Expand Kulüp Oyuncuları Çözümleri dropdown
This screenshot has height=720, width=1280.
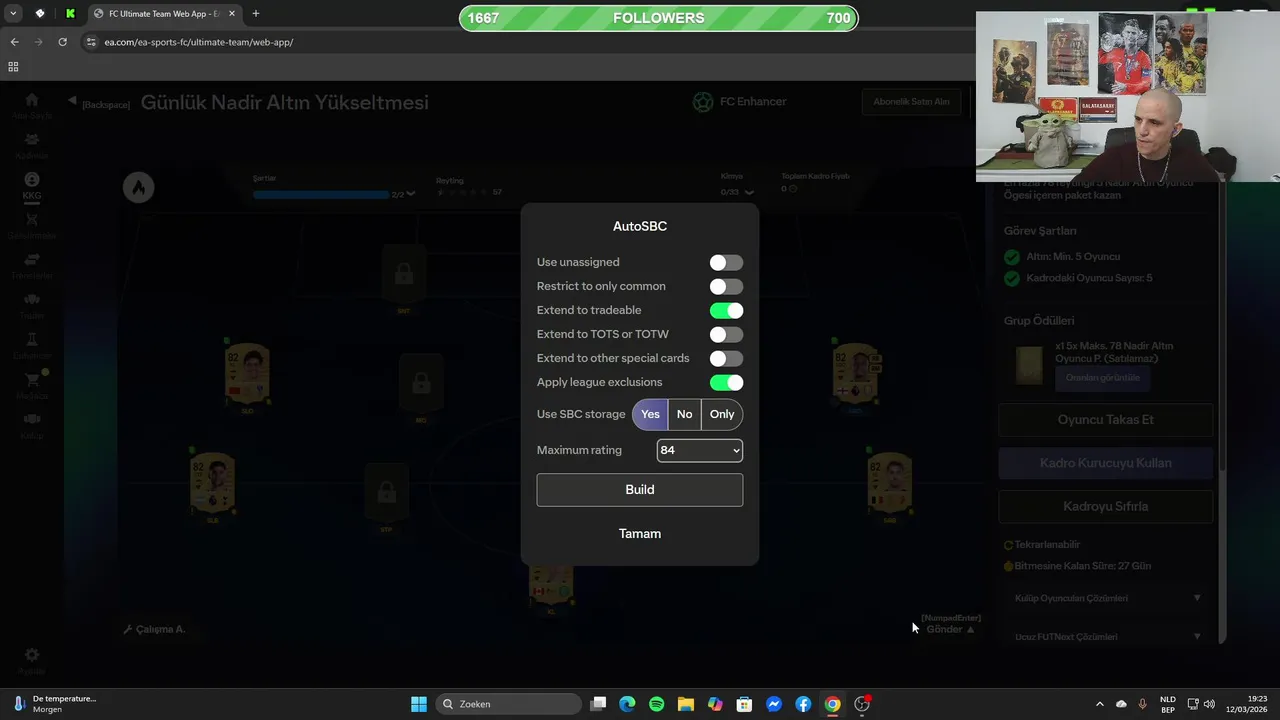1105,598
